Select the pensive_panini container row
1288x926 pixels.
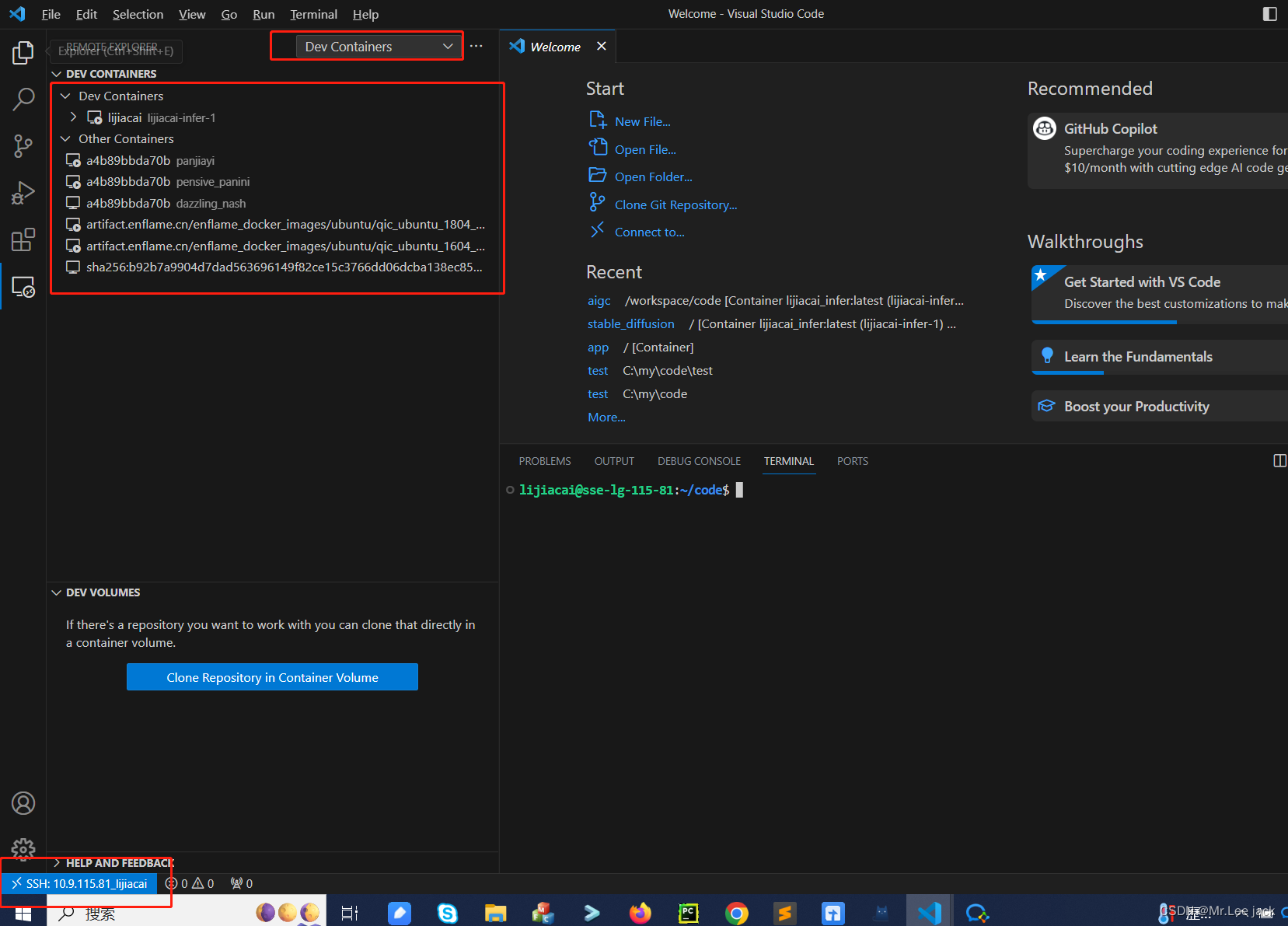click(272, 181)
